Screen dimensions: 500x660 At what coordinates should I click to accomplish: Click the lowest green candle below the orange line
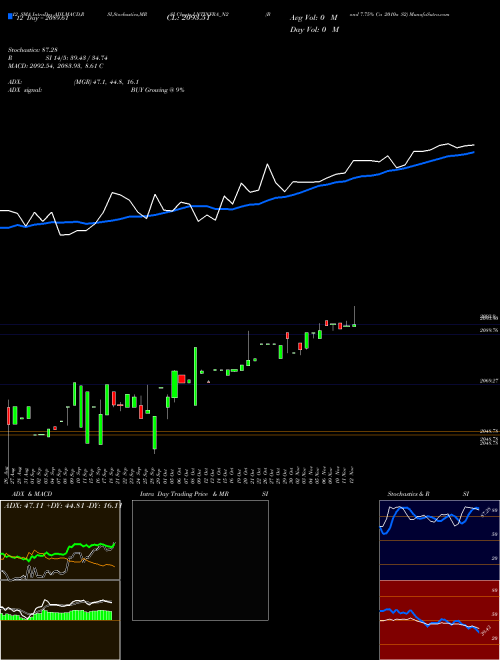click(x=154, y=435)
